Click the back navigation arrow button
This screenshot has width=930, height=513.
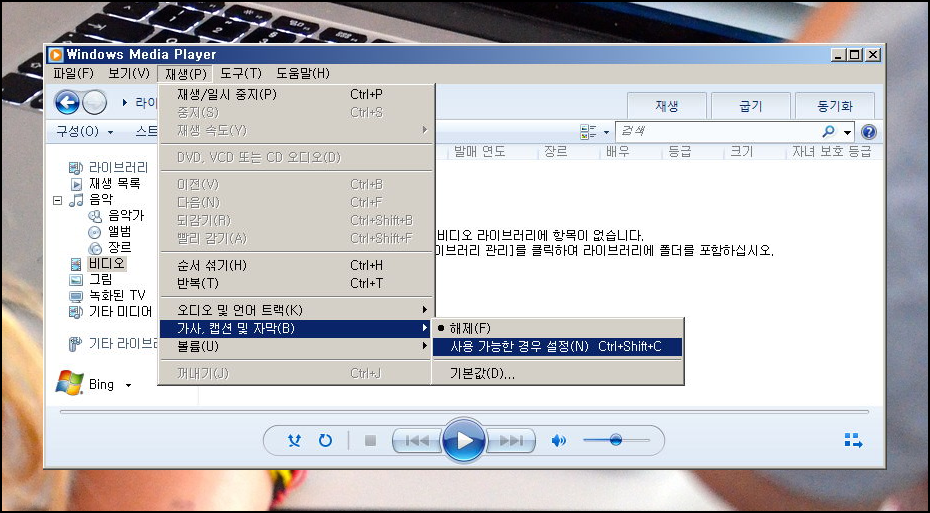[x=67, y=103]
